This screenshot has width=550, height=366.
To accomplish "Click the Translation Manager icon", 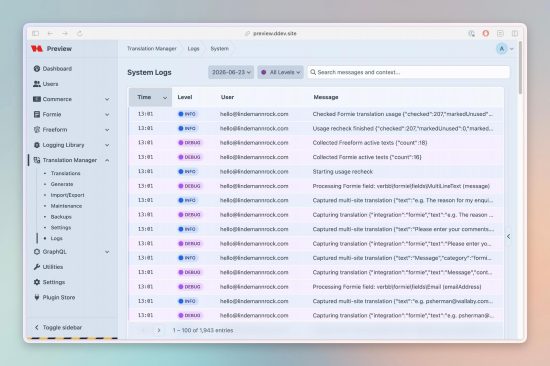I will (x=36, y=160).
